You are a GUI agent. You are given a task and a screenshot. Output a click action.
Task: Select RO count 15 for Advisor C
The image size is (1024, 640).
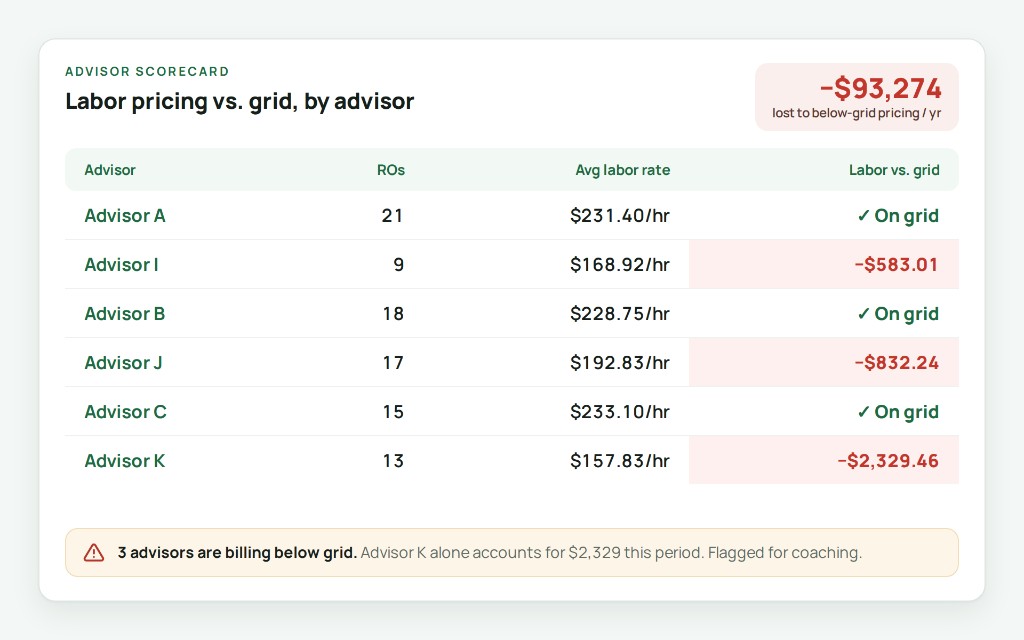tap(393, 411)
